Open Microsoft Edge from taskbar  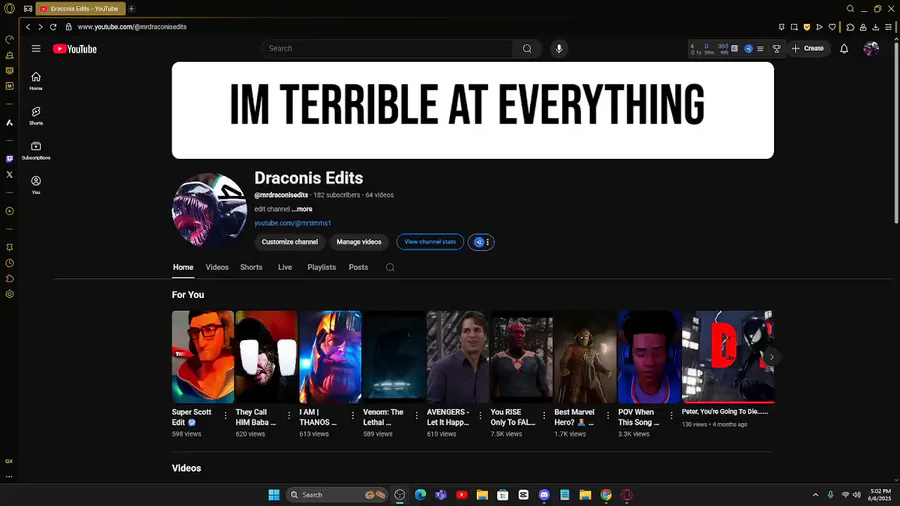pos(420,495)
